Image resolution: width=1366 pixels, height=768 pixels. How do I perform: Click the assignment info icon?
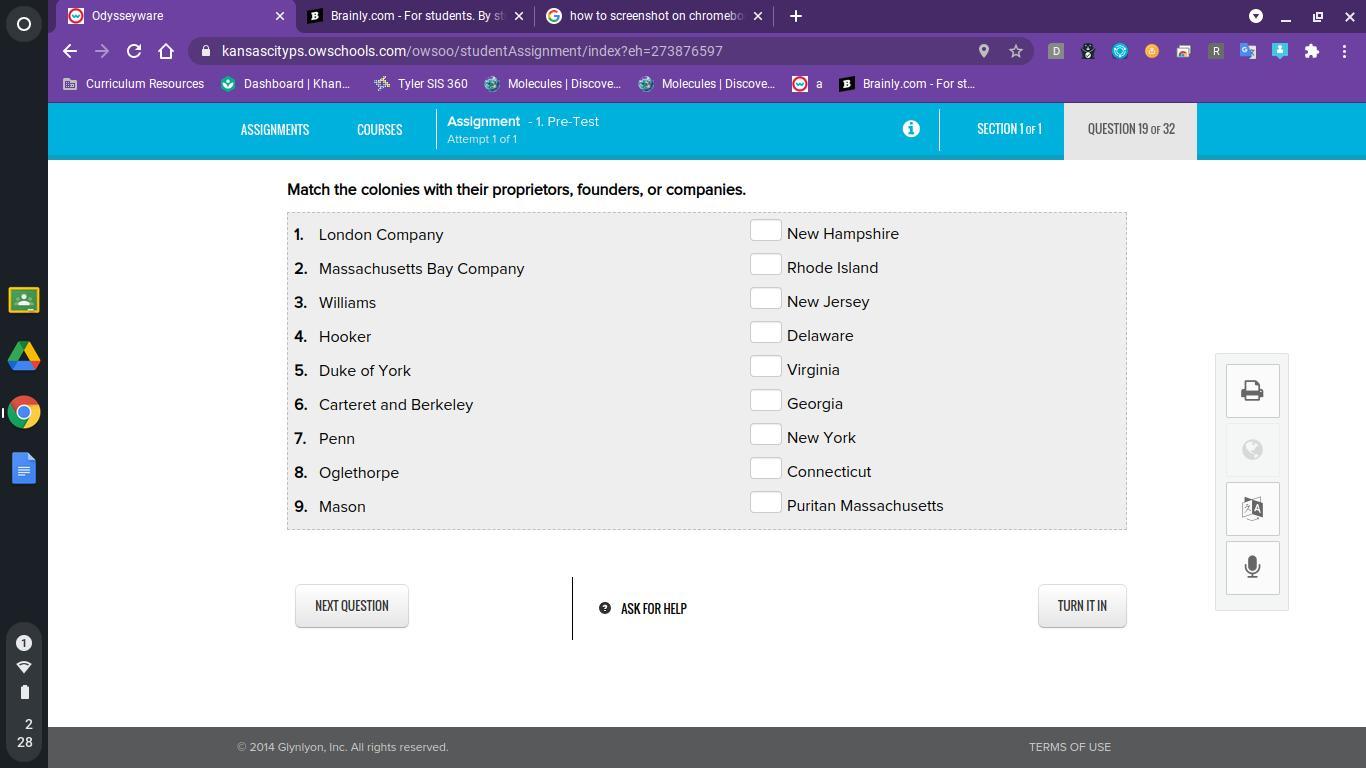(x=911, y=129)
